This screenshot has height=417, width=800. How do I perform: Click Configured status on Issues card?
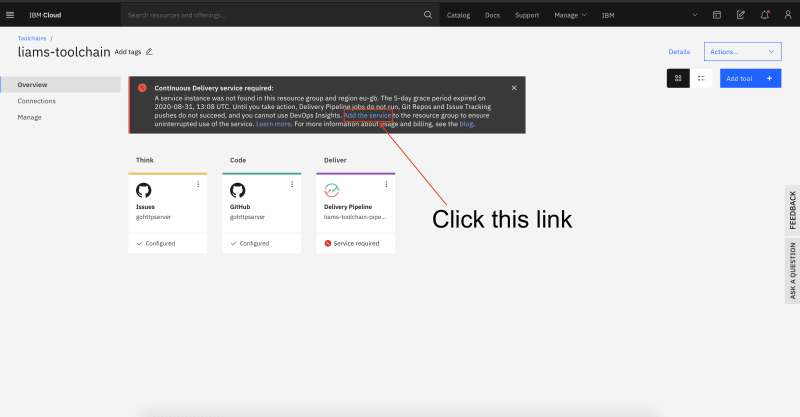tap(160, 243)
